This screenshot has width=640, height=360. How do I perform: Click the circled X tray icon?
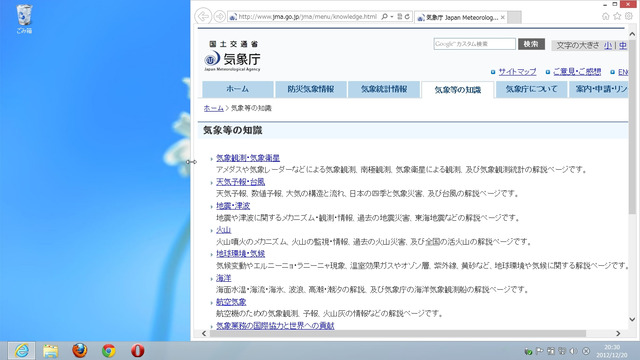pyautogui.click(x=586, y=351)
